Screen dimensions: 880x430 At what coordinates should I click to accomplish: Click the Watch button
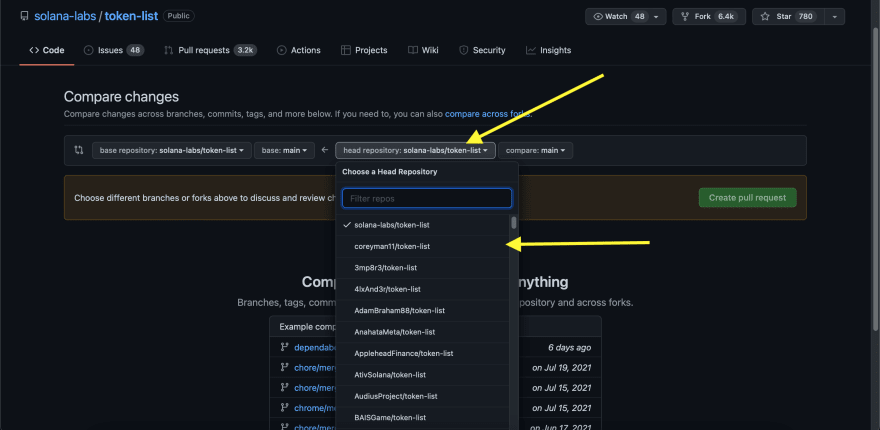626,16
